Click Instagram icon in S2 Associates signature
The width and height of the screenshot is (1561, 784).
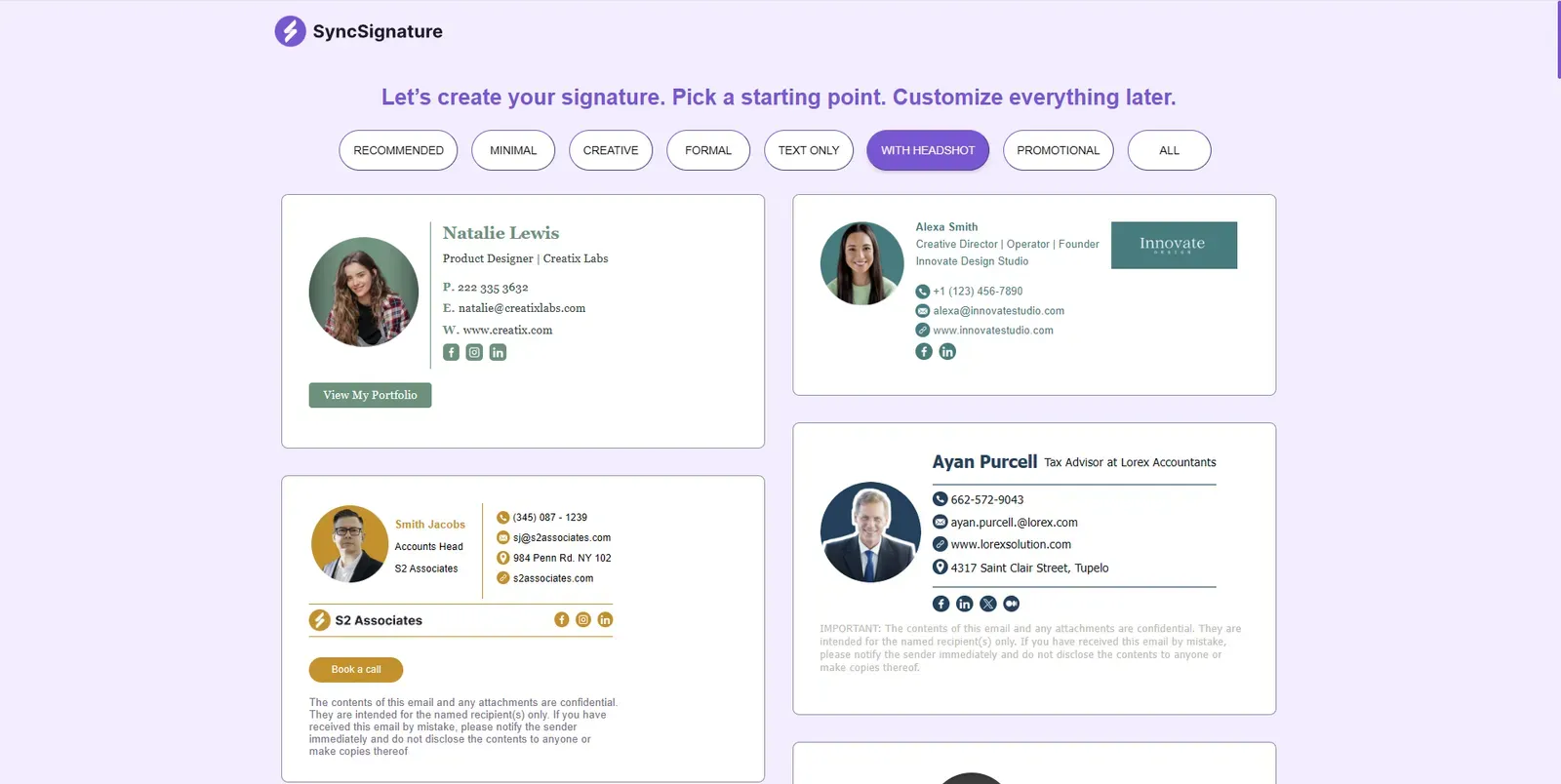pos(583,619)
